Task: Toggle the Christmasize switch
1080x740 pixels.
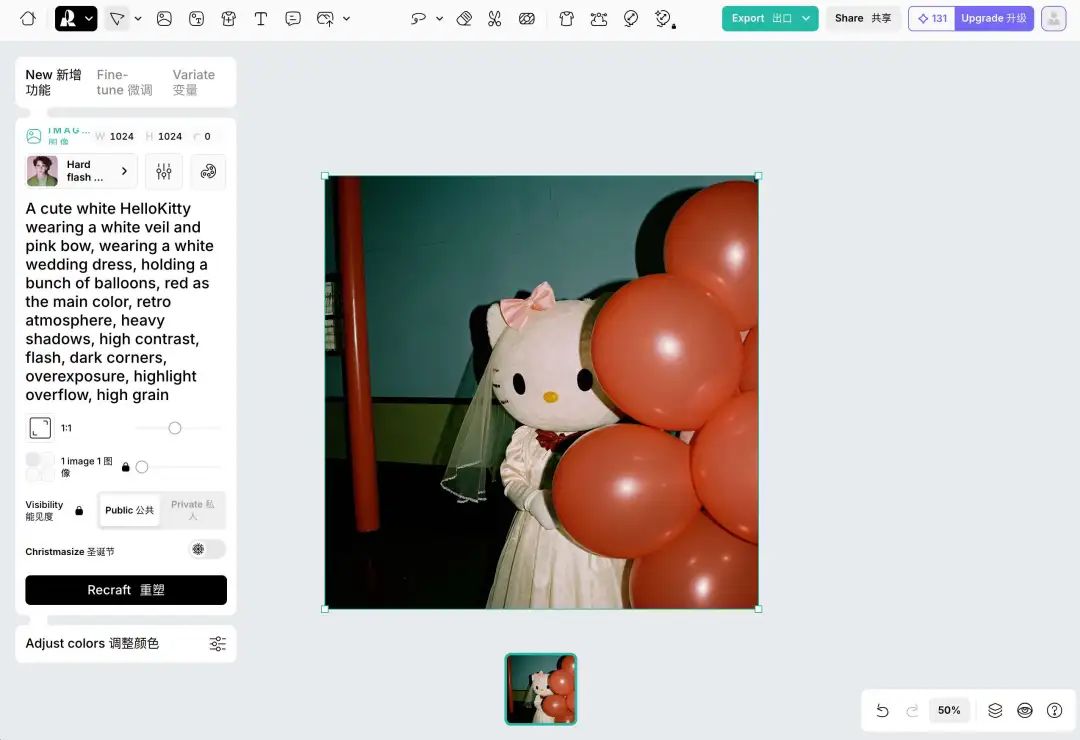Action: click(x=207, y=549)
